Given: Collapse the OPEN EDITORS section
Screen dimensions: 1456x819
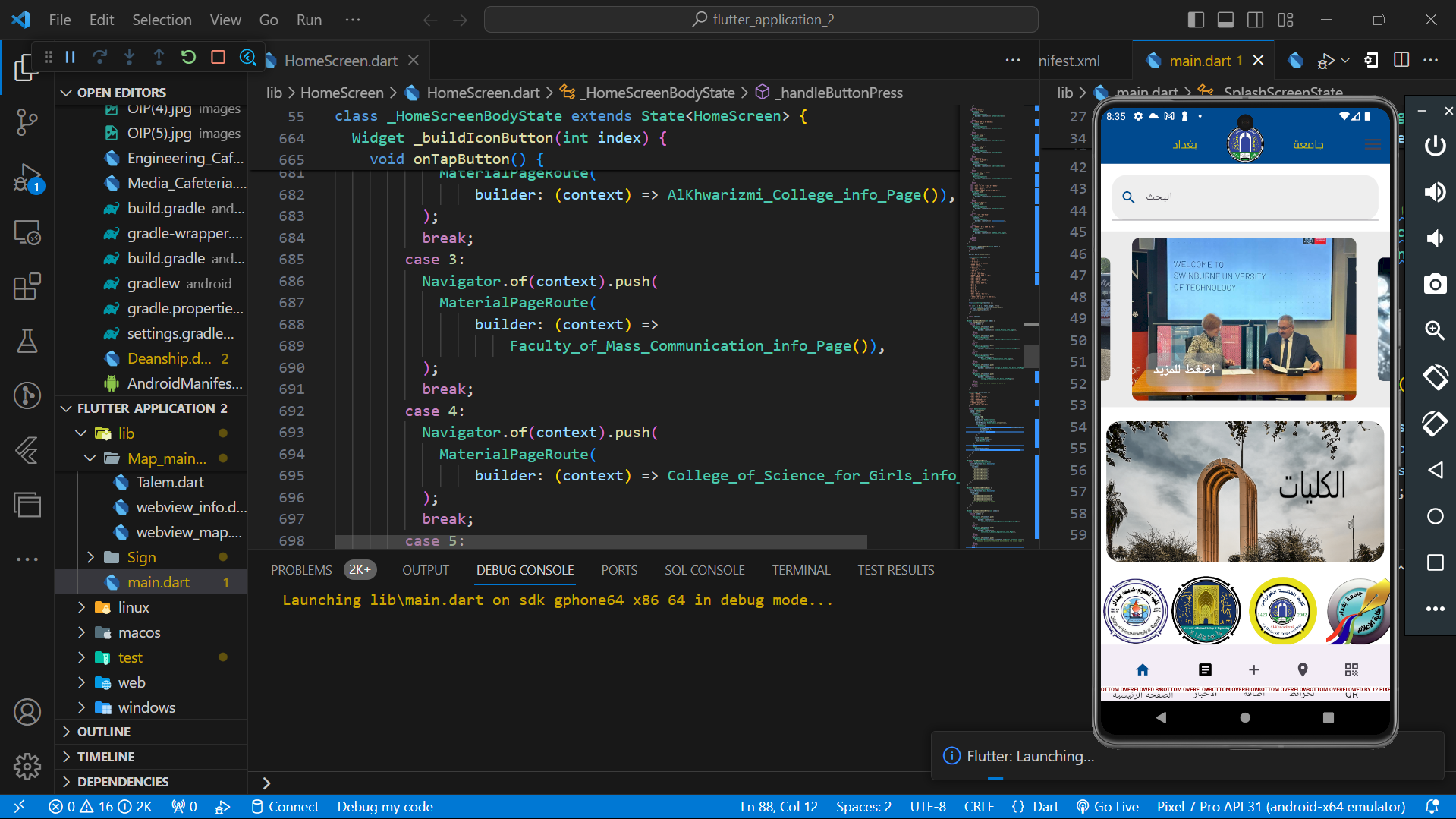Looking at the screenshot, I should tap(121, 93).
